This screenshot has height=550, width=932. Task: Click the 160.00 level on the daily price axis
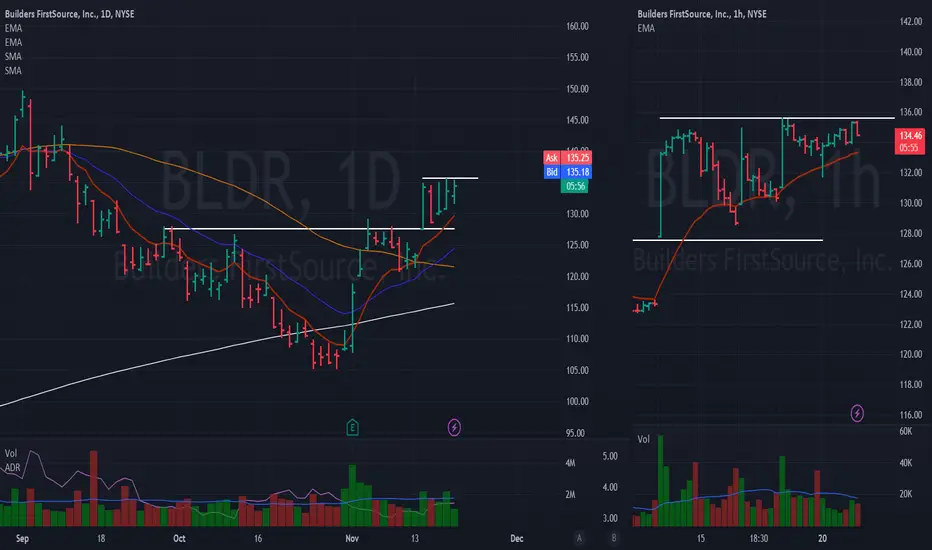[577, 26]
